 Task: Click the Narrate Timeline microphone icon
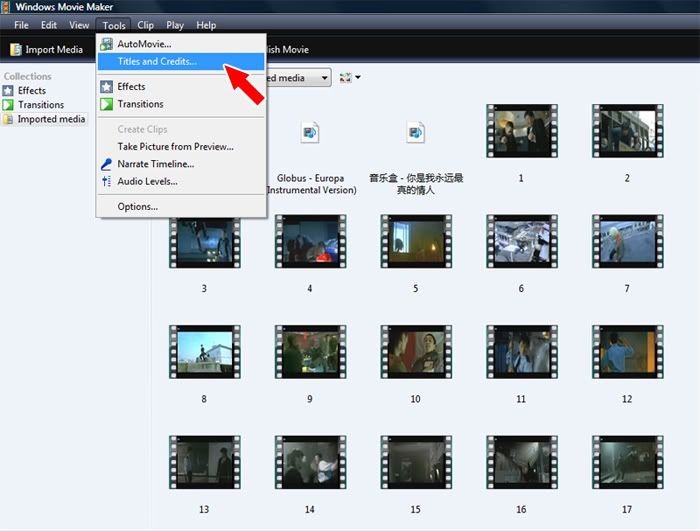coord(107,164)
